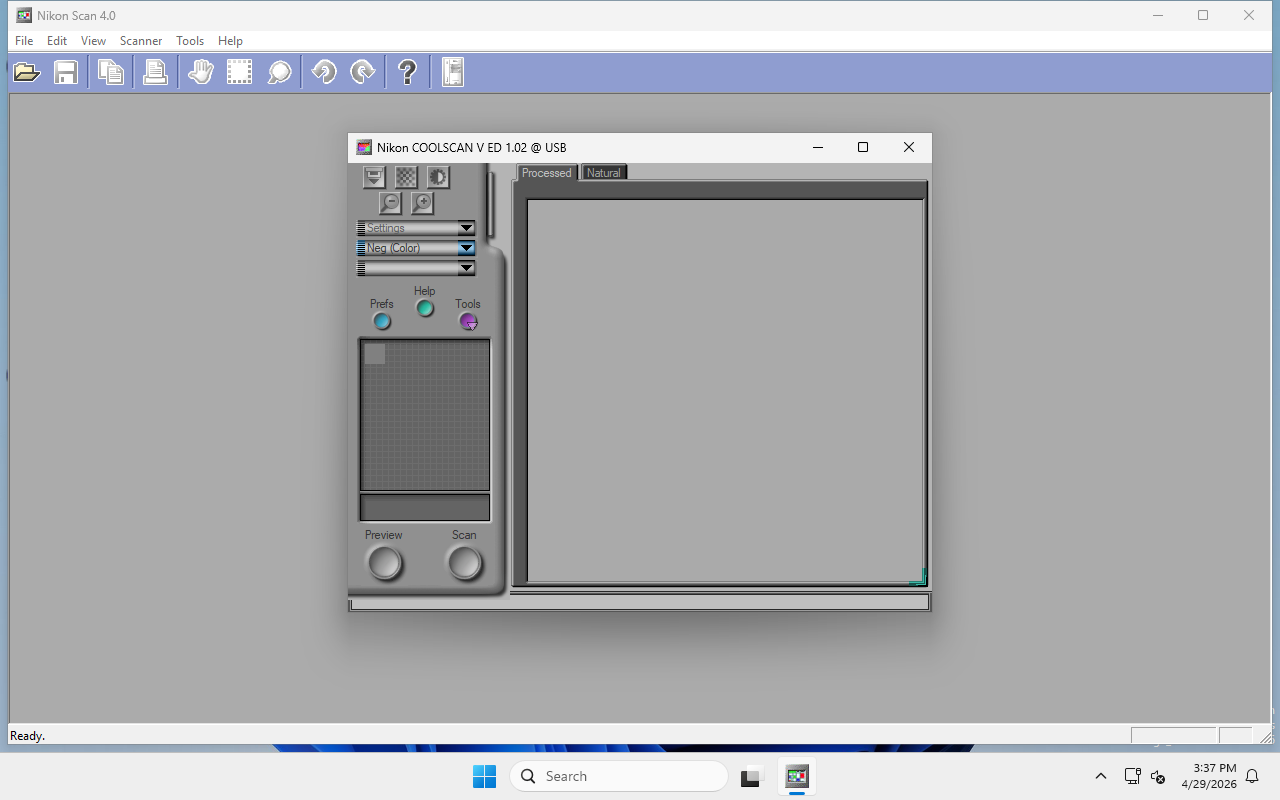The width and height of the screenshot is (1280, 800).
Task: Open the Neg (Color) film type dropdown
Action: 416,248
